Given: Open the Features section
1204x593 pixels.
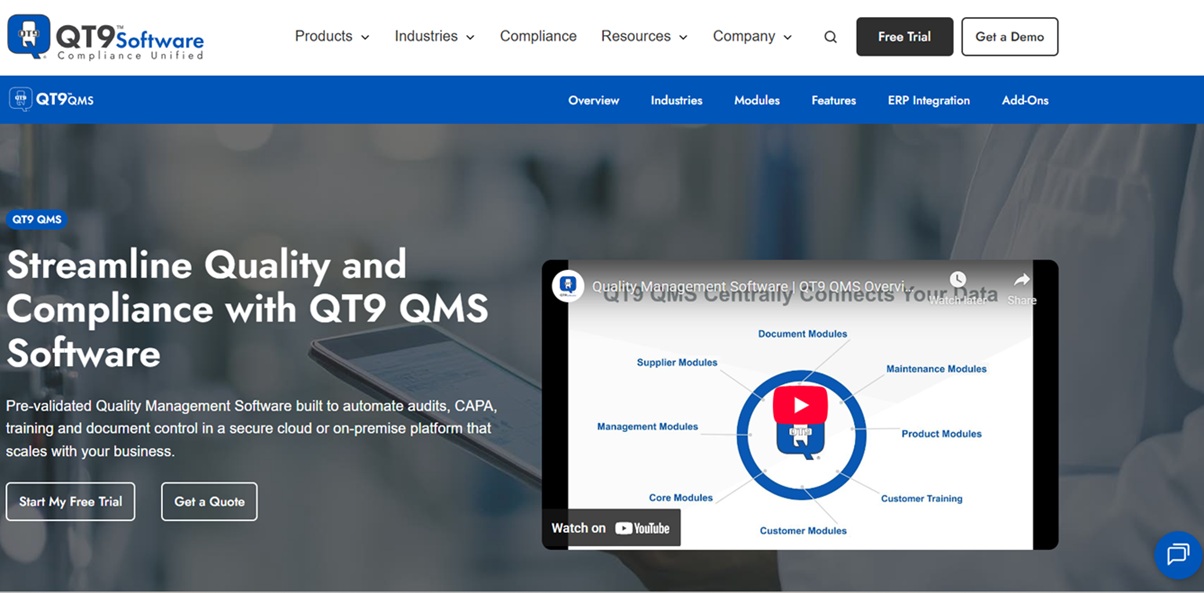Looking at the screenshot, I should tap(834, 100).
